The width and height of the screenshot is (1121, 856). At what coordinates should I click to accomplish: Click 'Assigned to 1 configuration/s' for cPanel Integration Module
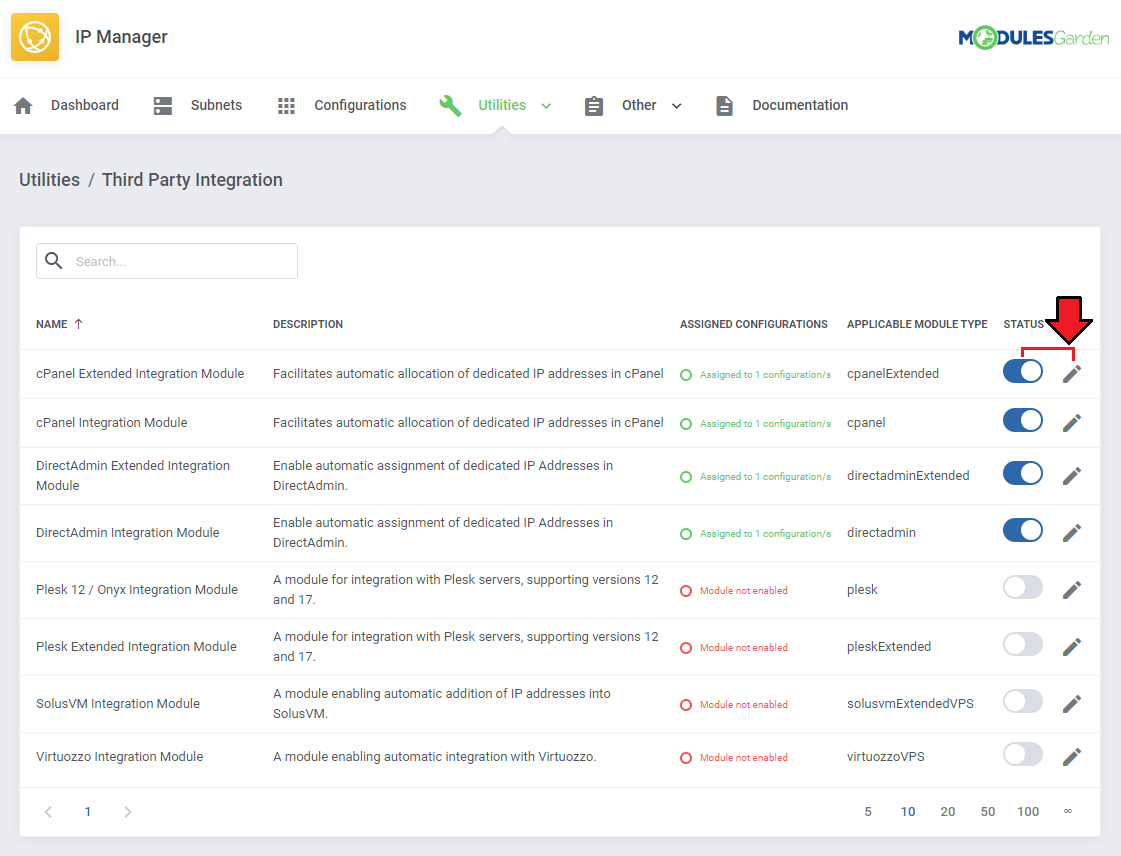765,423
